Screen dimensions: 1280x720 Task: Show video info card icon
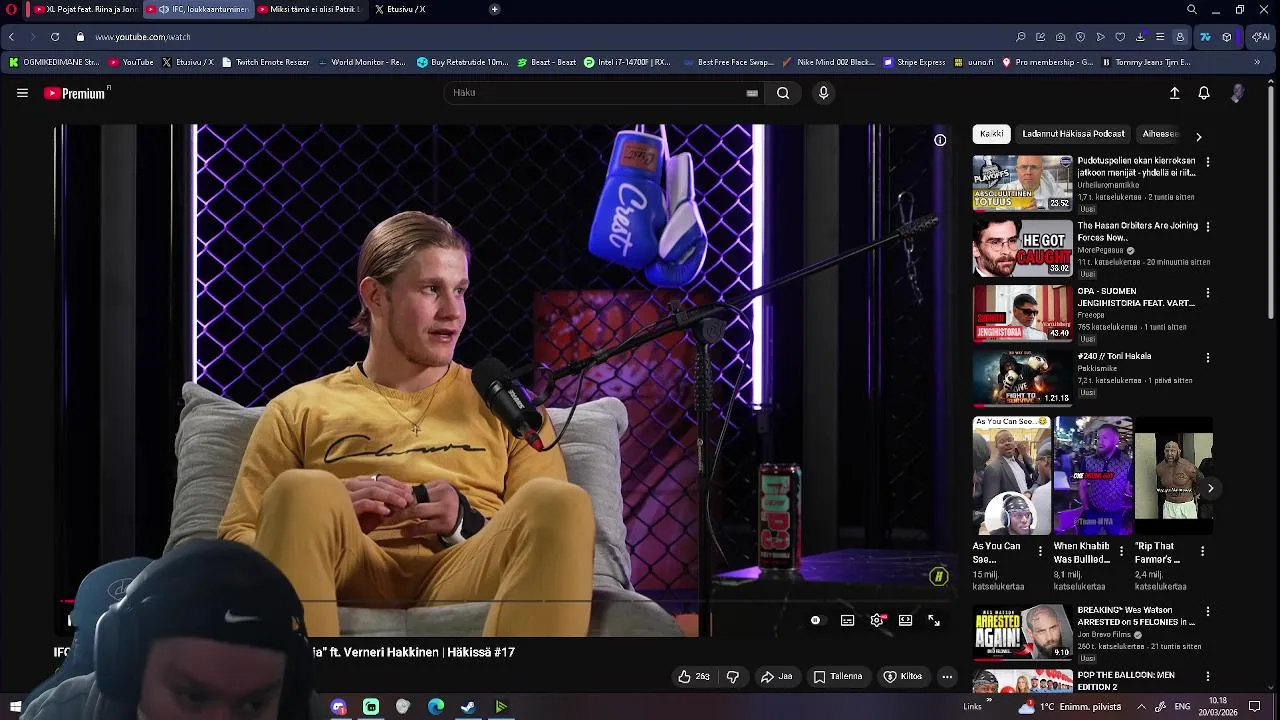point(940,140)
